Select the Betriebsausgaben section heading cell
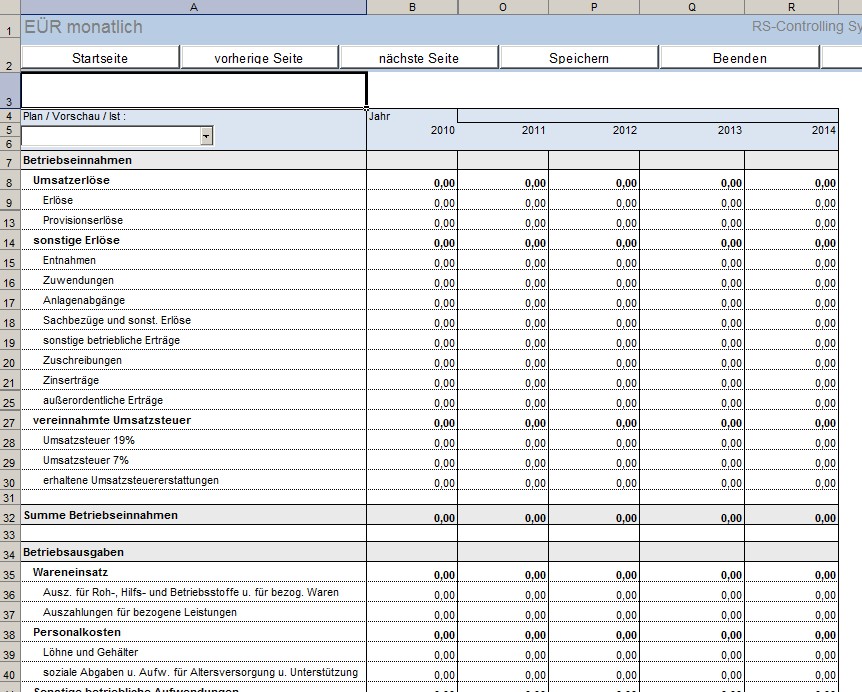This screenshot has width=862, height=692. coord(193,552)
